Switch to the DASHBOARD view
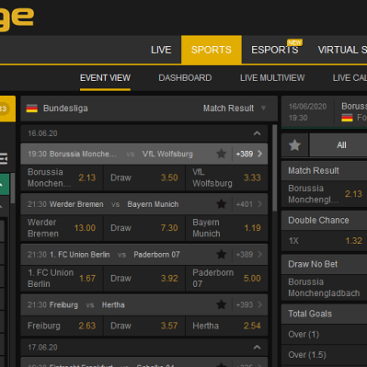 point(185,78)
